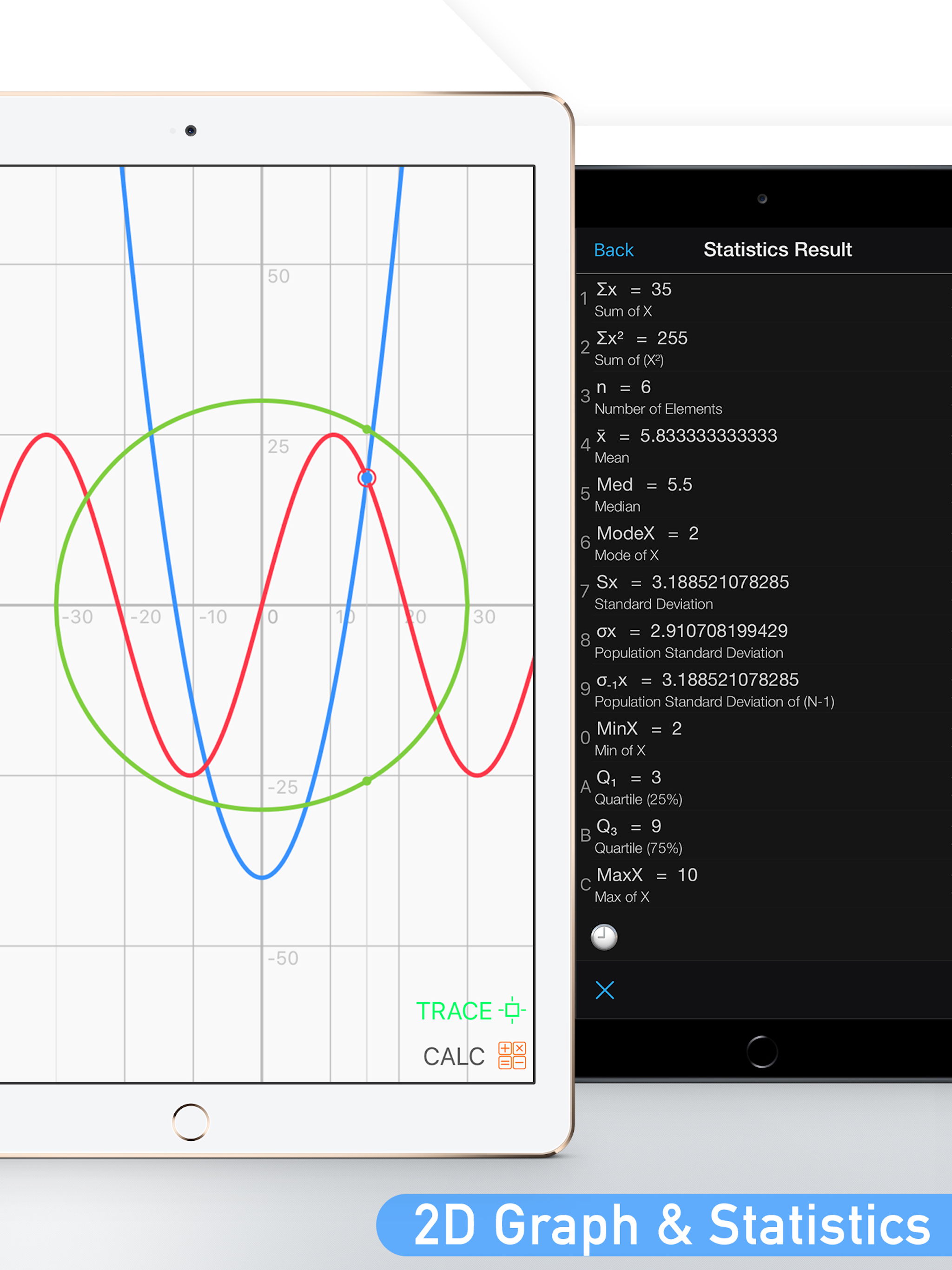Tap the upper green circle intersection point
This screenshot has height=1270, width=952.
tap(368, 429)
